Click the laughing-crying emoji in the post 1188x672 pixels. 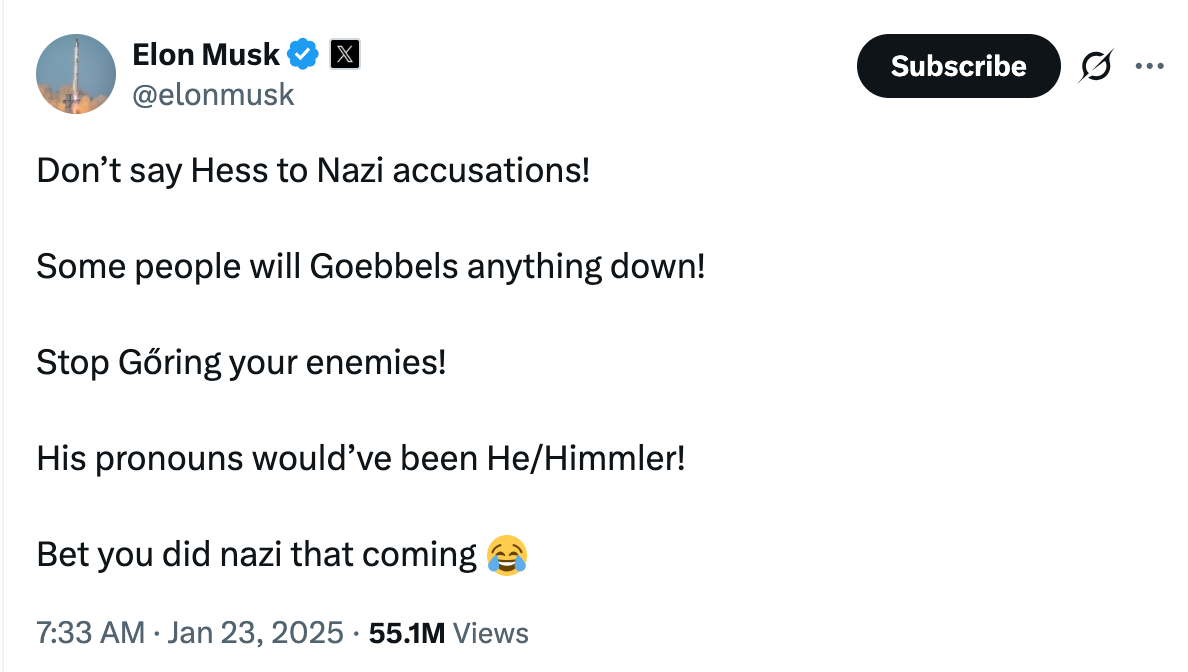point(507,554)
